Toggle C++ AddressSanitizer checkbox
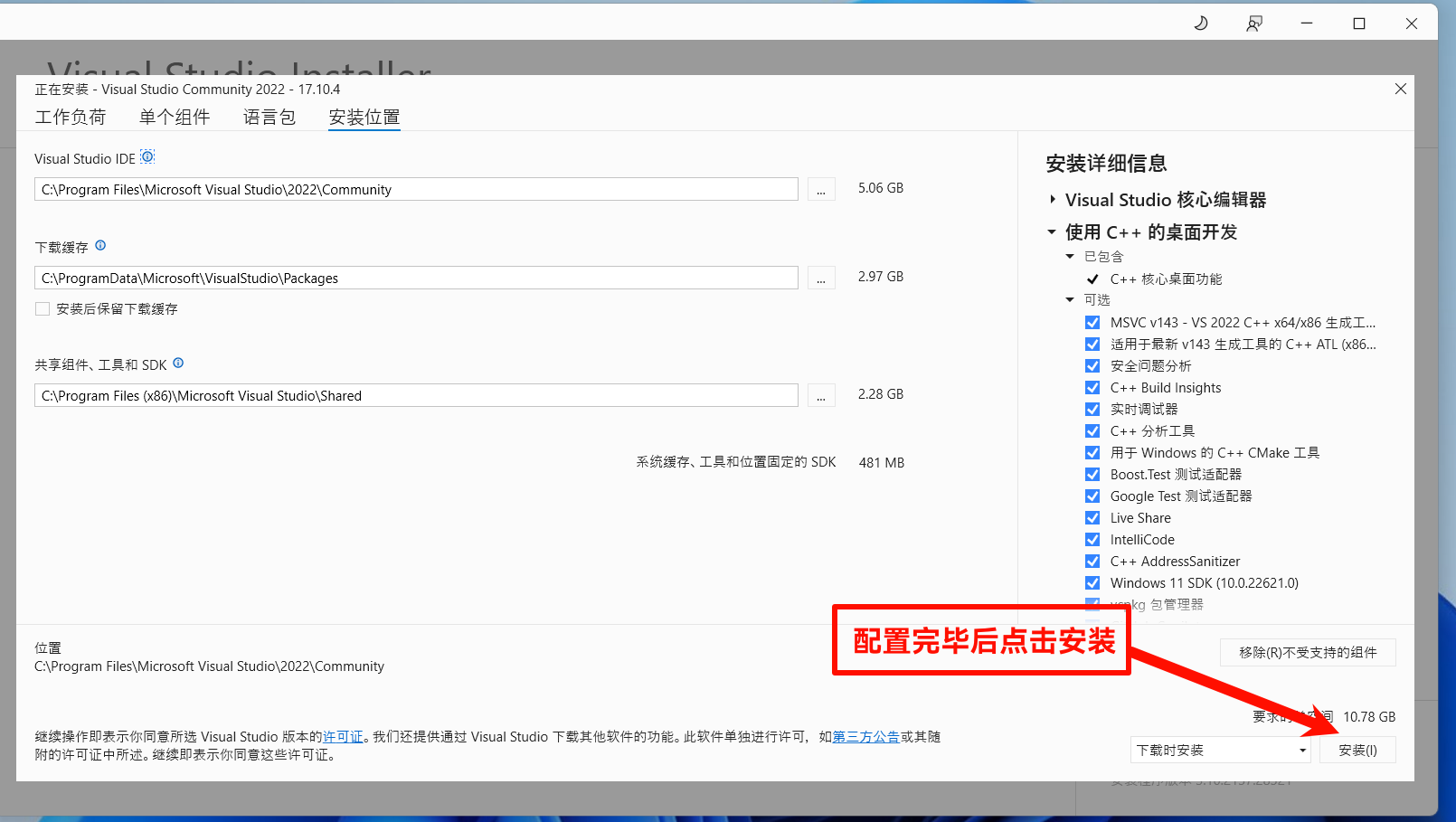1456x822 pixels. (1092, 562)
